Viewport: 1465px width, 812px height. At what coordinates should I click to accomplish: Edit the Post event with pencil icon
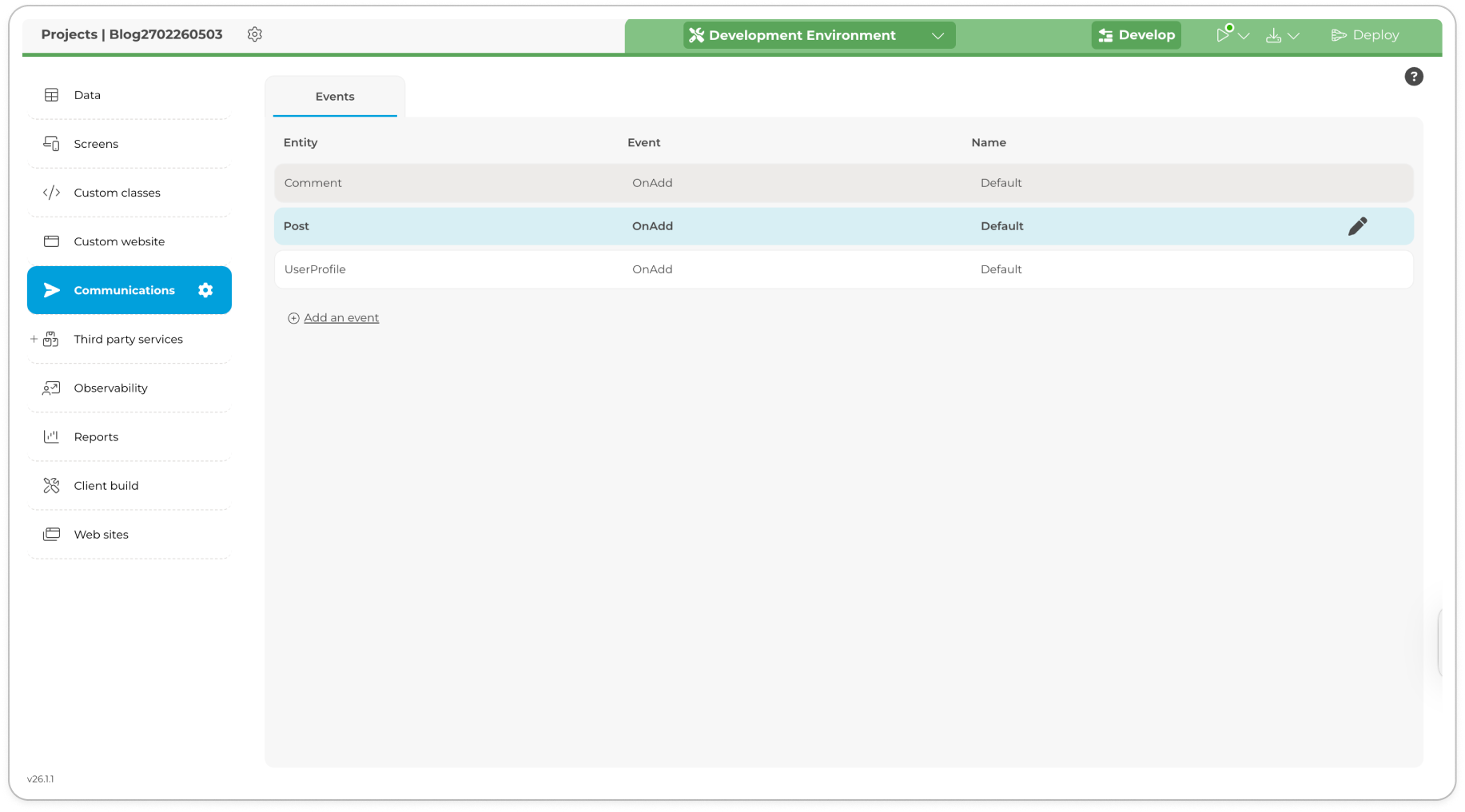click(1357, 226)
